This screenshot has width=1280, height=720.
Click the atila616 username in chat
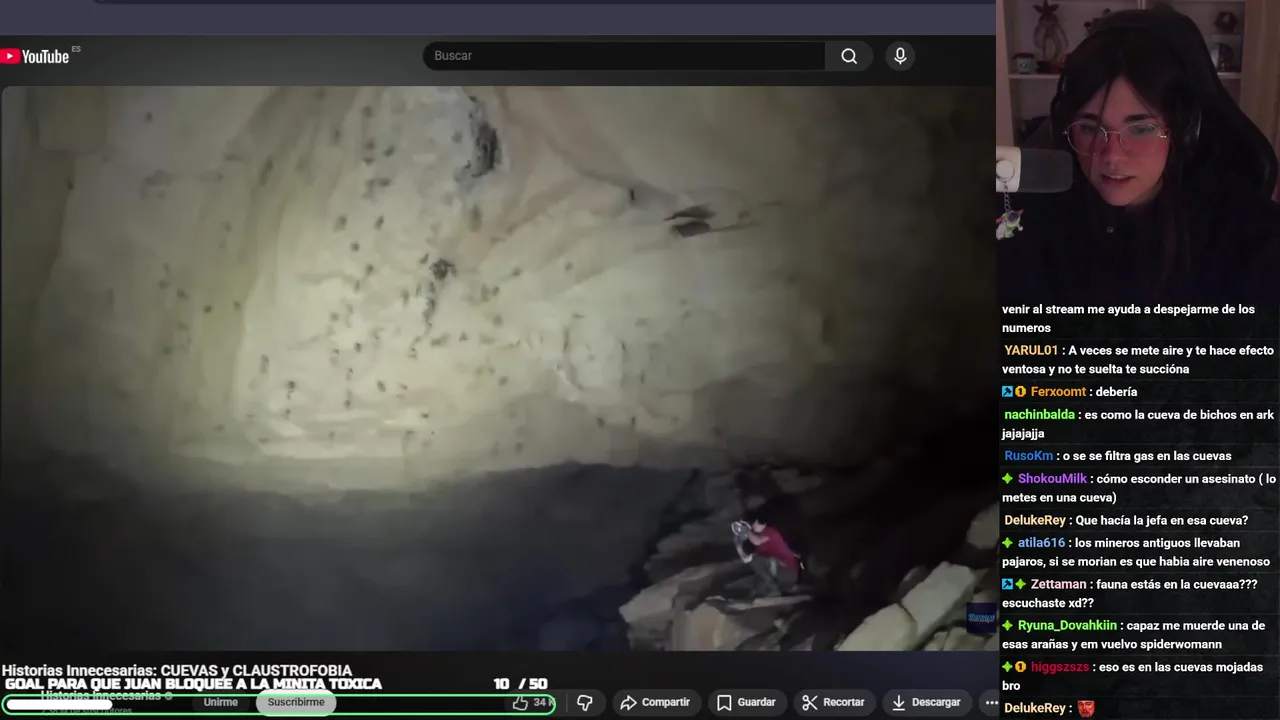[1041, 543]
